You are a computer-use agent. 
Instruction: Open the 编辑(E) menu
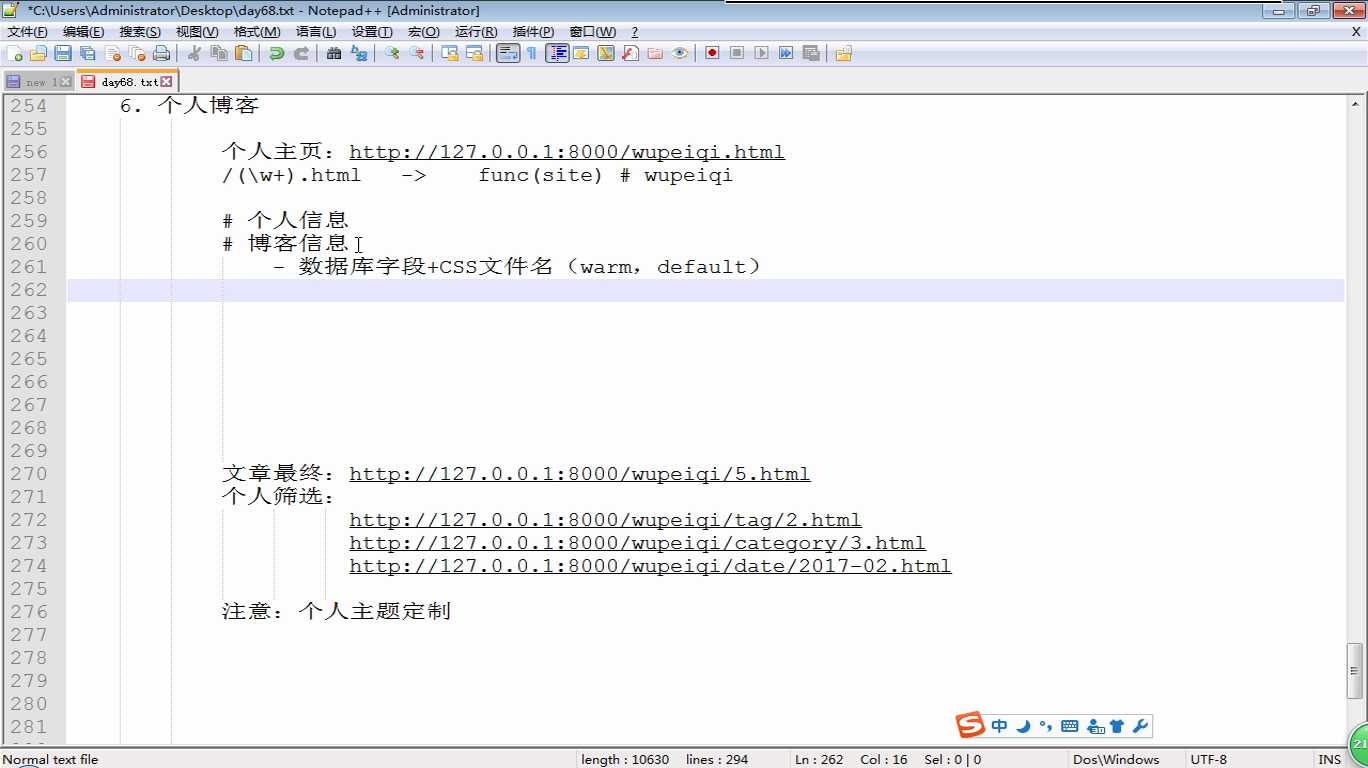(84, 32)
